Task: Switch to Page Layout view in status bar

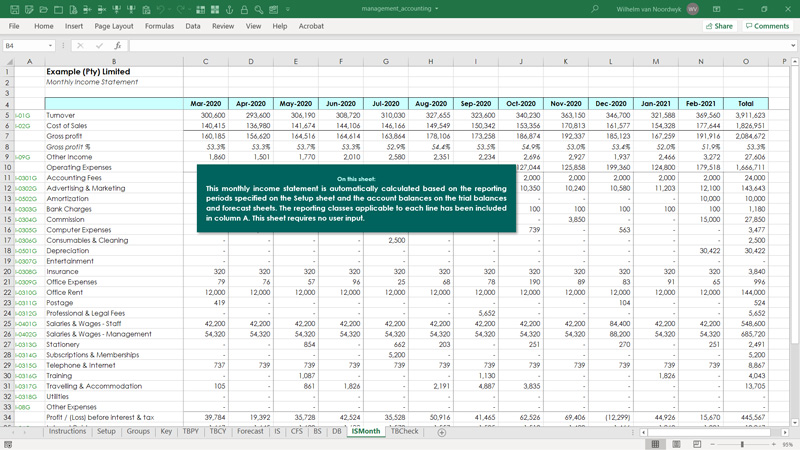Action: point(677,444)
